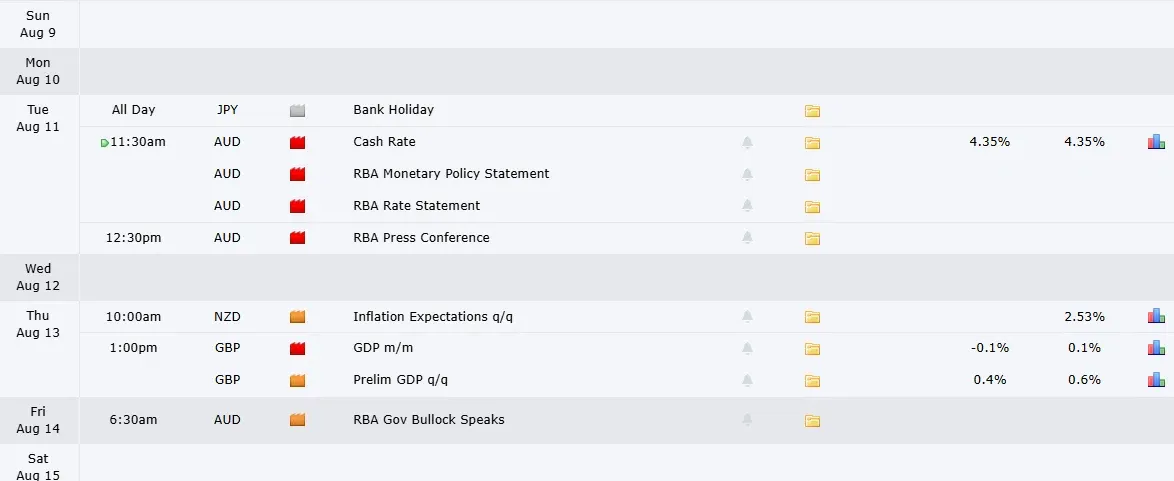Viewport: 1174px width, 481px height.
Task: Open the Bank Holiday details folder
Action: coord(812,111)
